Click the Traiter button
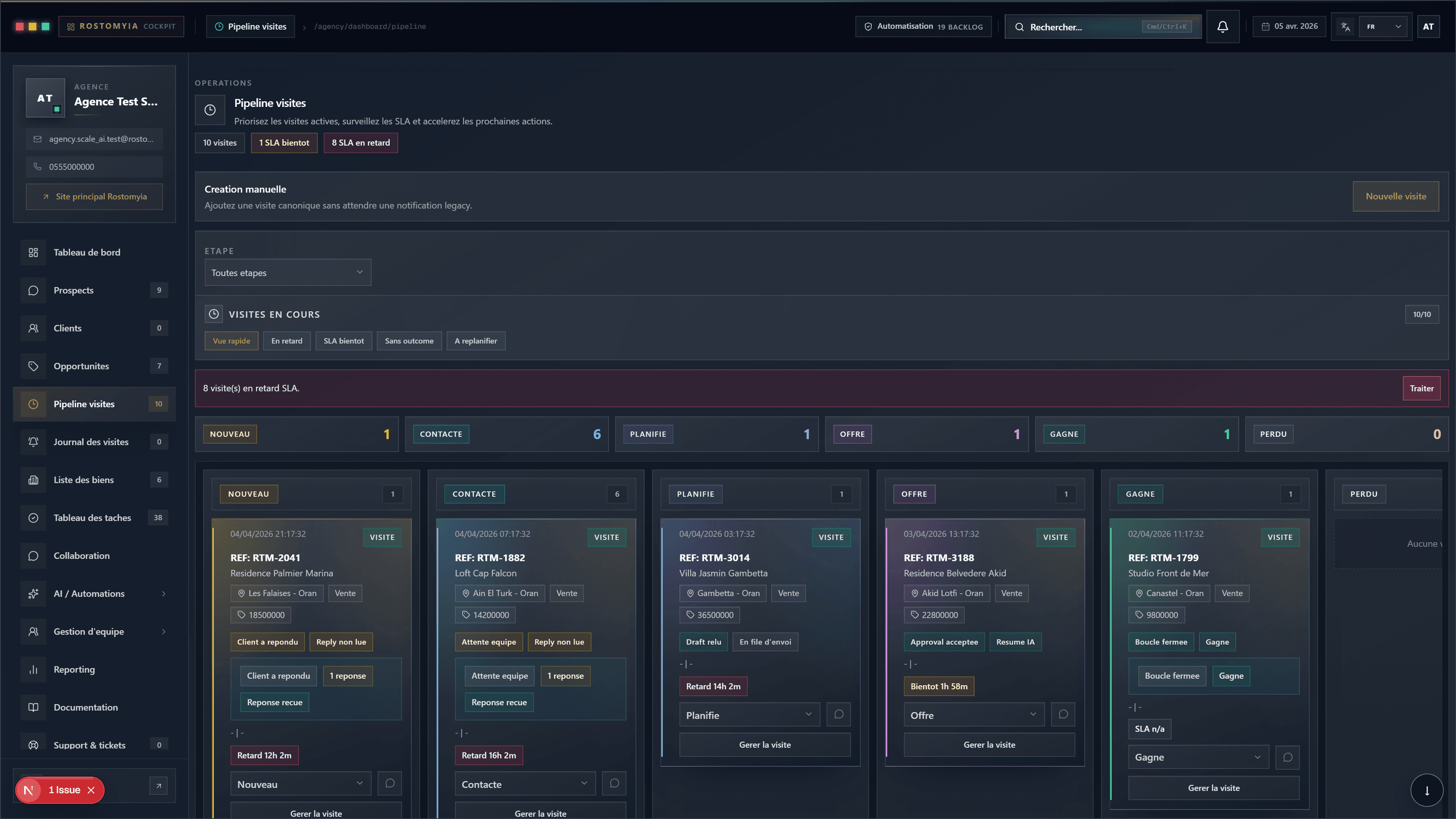This screenshot has height=819, width=1456. click(x=1421, y=388)
